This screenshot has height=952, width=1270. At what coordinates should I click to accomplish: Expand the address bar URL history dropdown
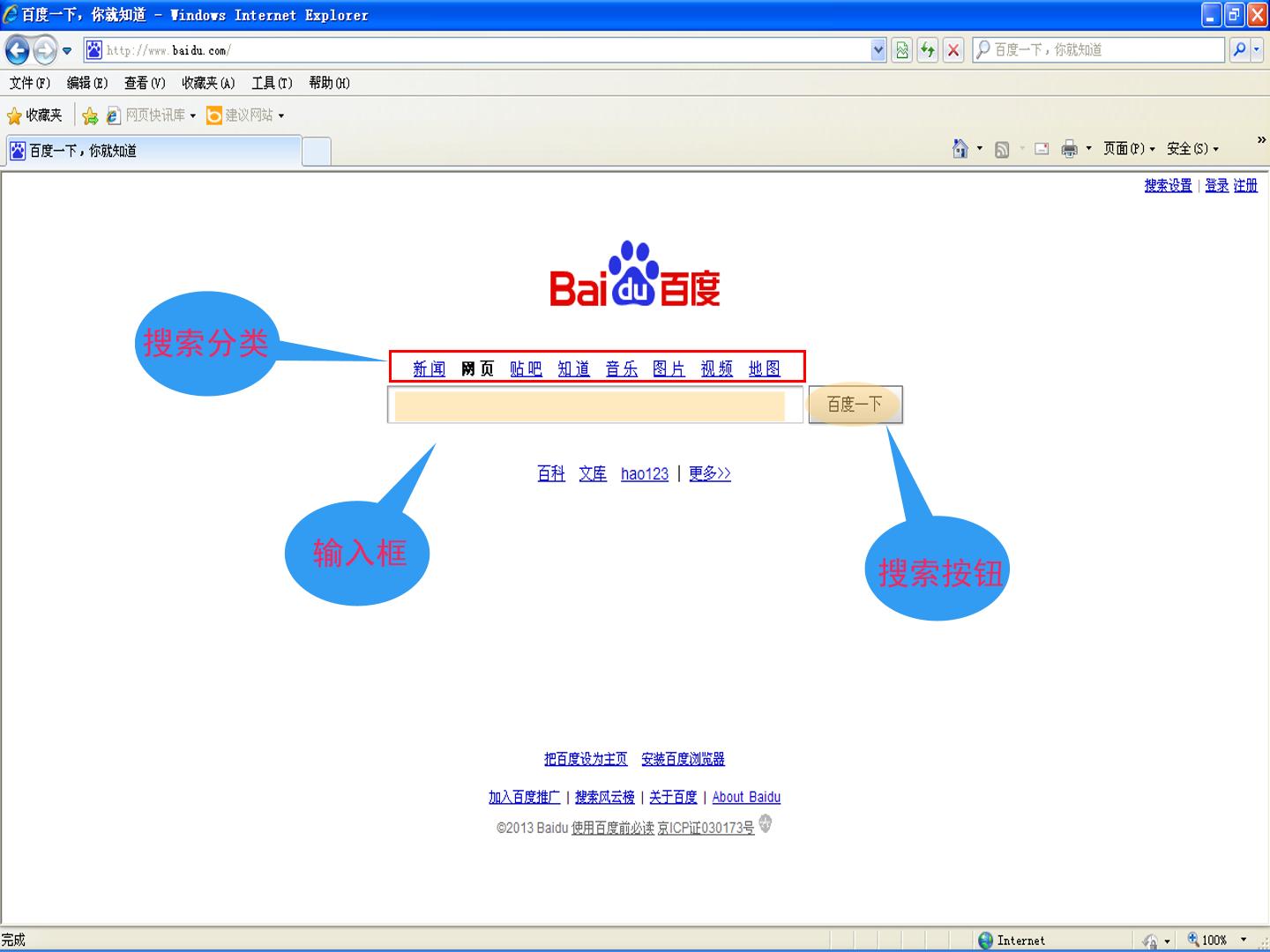[878, 50]
